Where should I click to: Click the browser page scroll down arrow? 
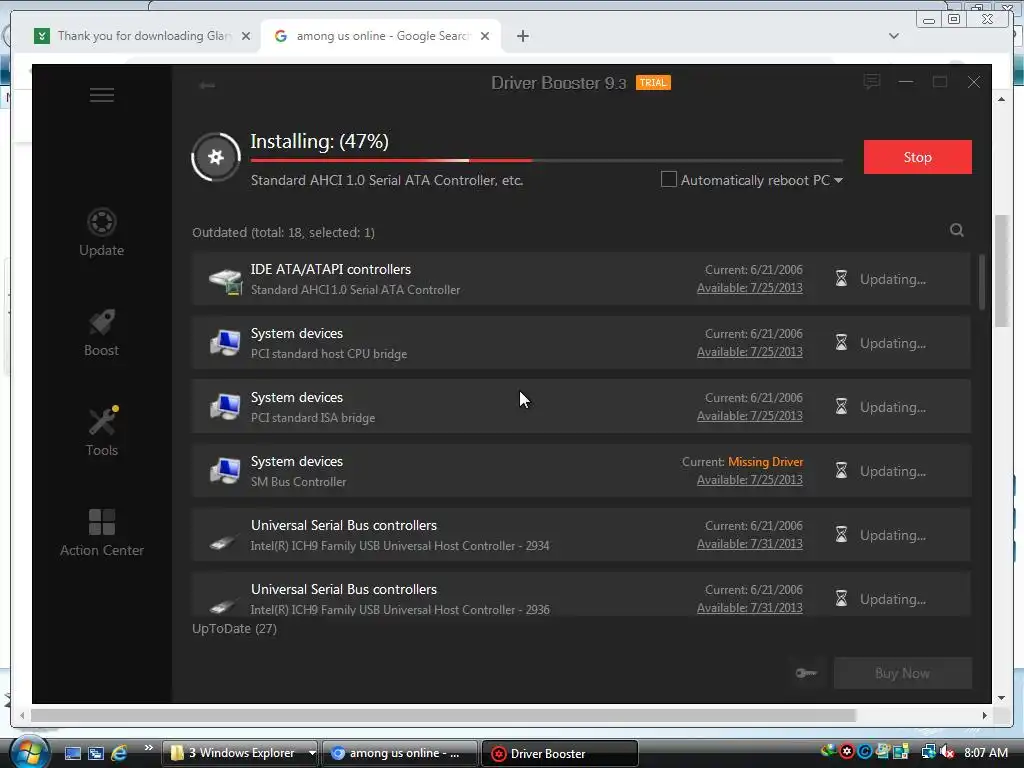click(x=1001, y=697)
